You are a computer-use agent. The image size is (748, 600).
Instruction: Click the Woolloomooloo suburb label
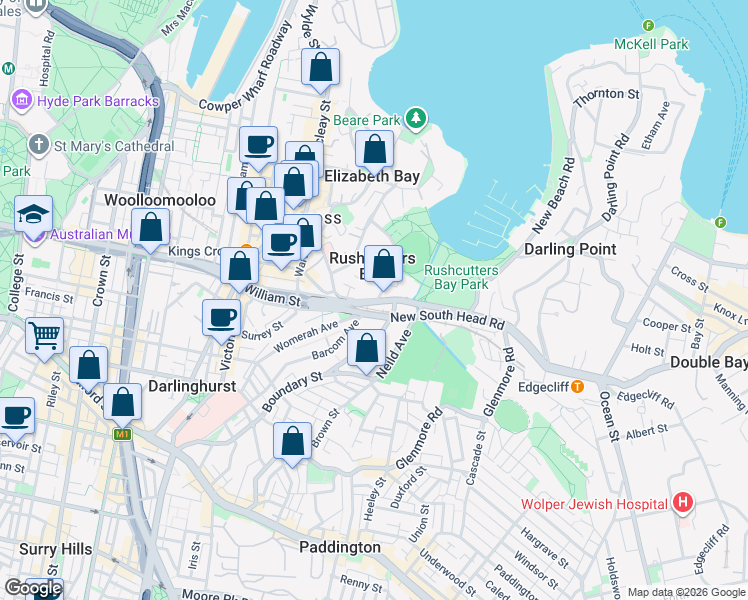pos(160,200)
